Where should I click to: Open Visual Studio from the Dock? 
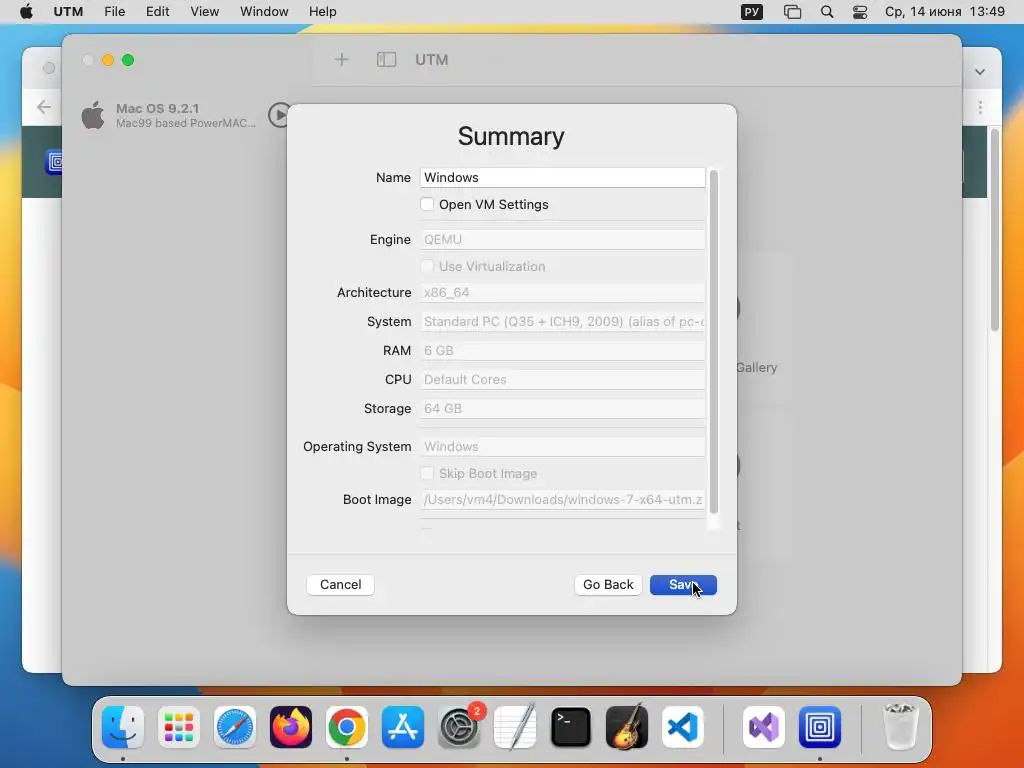(x=764, y=727)
